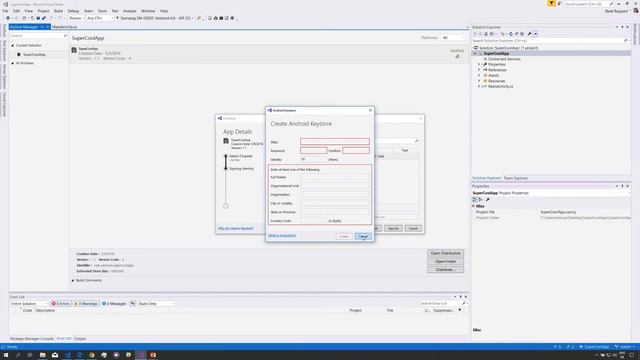
Task: Click the Distribute... button
Action: pos(445,269)
